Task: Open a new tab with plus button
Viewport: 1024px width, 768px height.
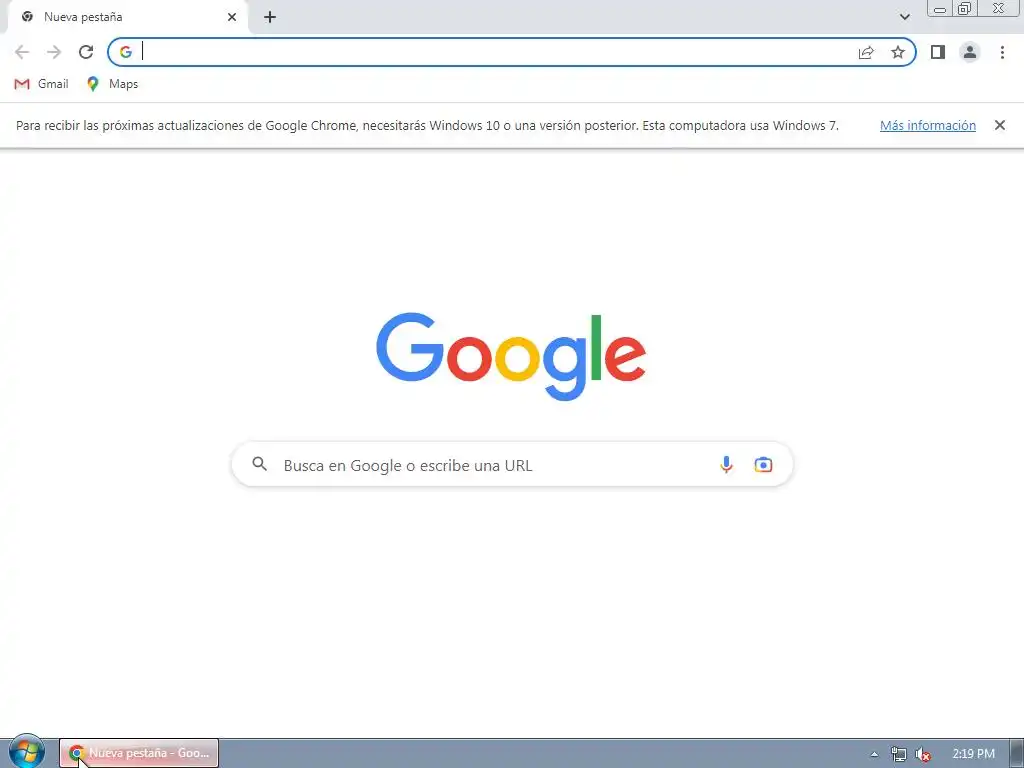Action: coord(270,17)
